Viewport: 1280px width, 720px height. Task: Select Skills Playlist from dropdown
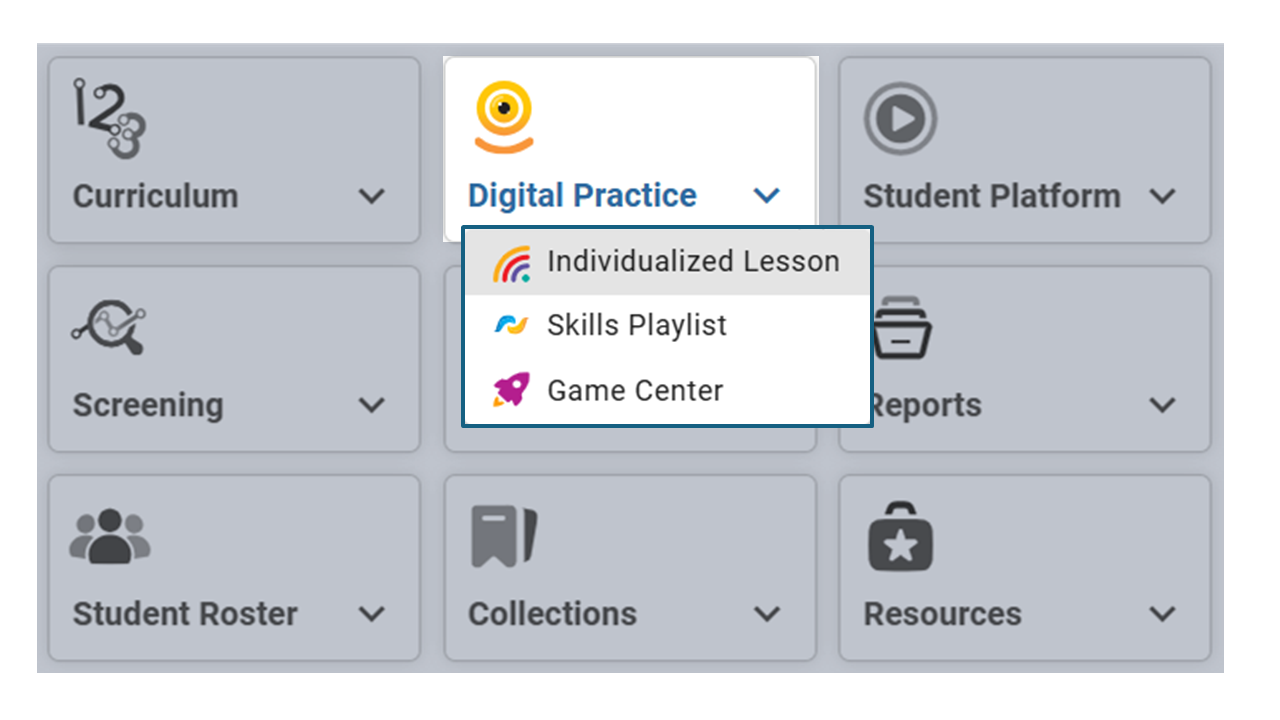(667, 326)
